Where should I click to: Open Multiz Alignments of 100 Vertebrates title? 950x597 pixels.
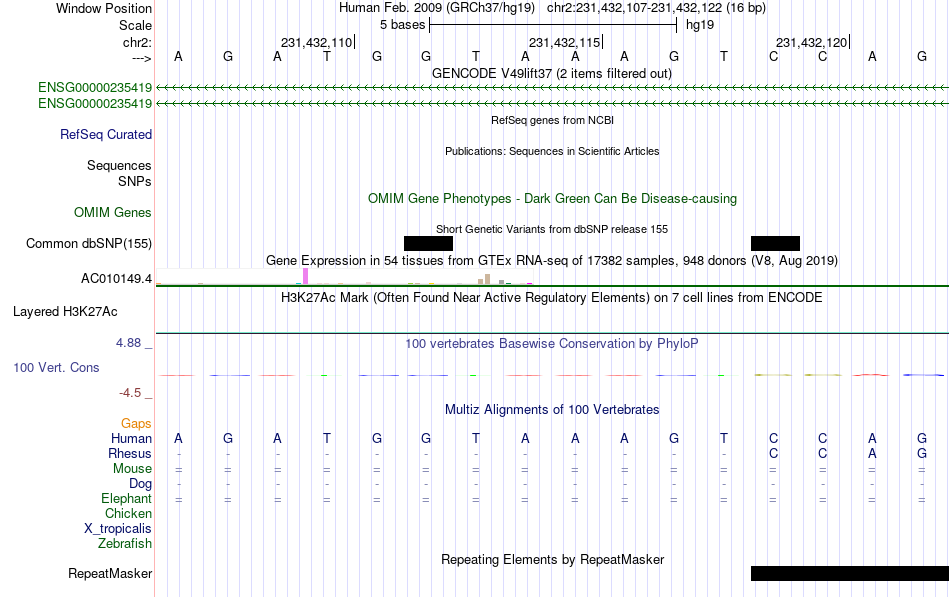552,410
